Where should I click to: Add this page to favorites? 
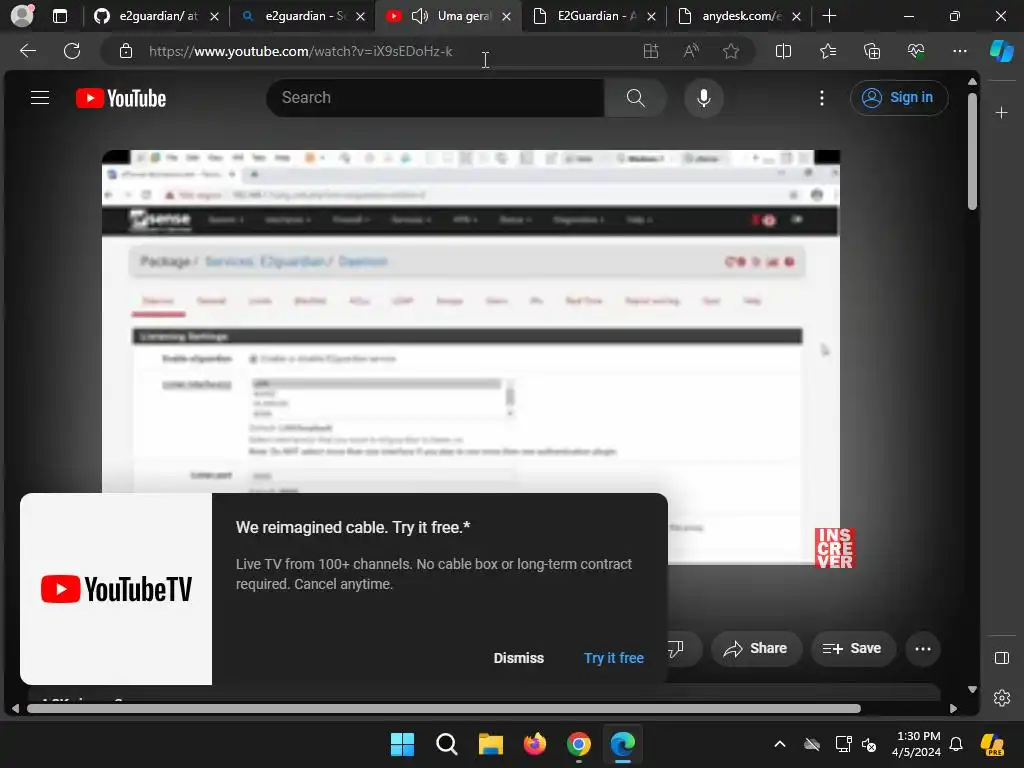point(731,51)
